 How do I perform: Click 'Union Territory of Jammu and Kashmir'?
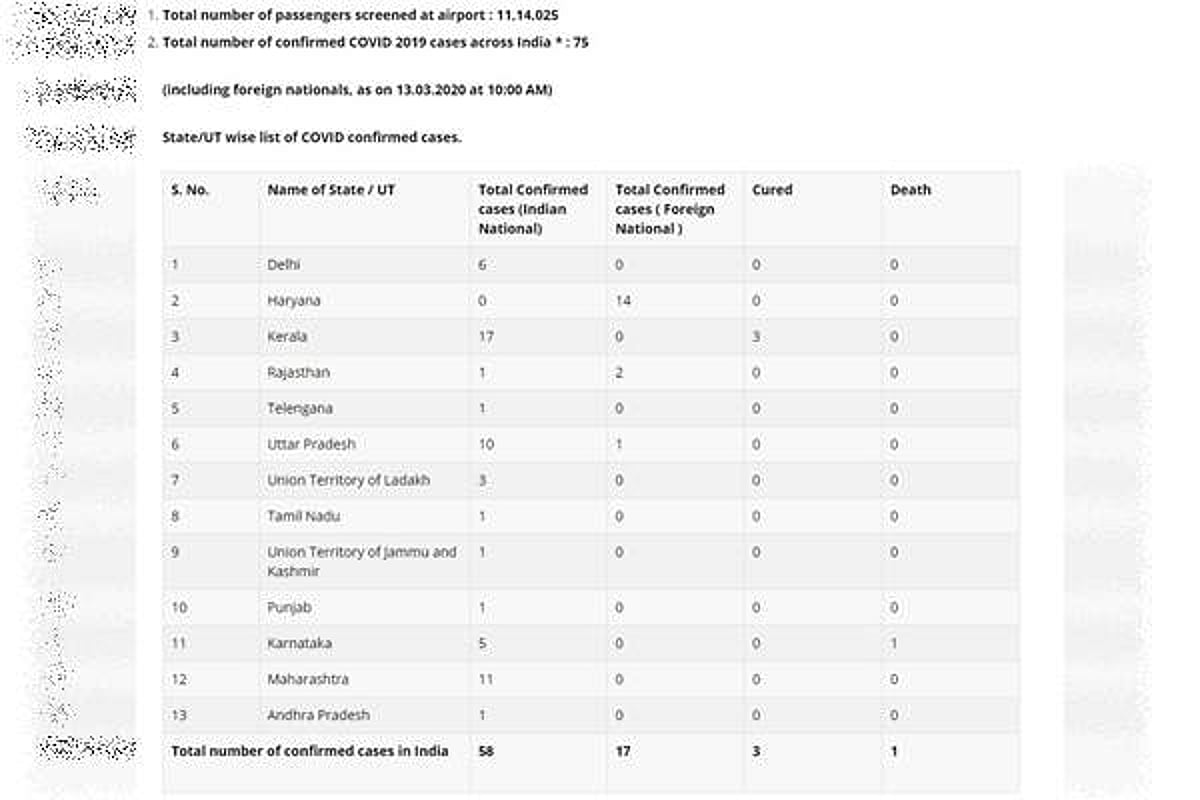click(361, 561)
